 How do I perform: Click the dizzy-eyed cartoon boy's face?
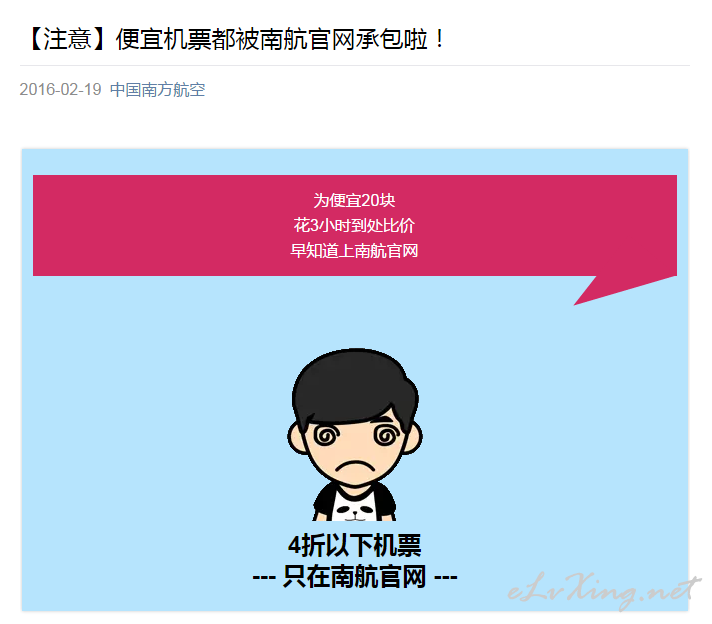click(355, 447)
